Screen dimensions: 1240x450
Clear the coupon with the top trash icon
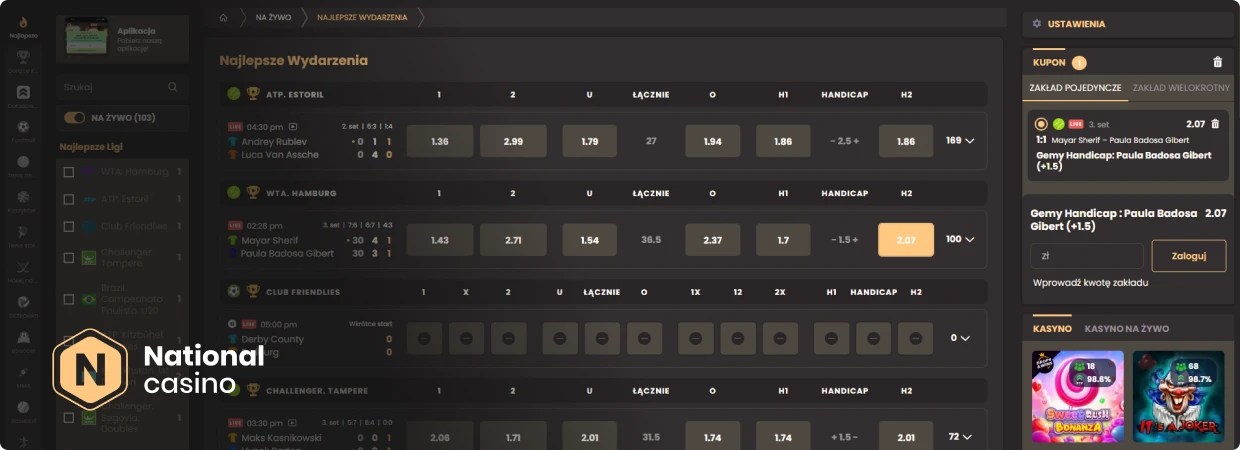pyautogui.click(x=1217, y=62)
